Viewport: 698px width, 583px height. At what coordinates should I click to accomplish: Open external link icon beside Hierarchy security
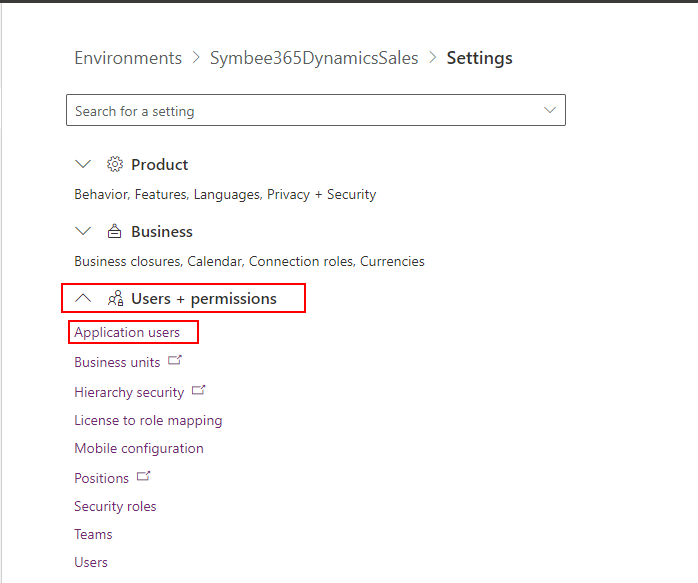click(199, 390)
